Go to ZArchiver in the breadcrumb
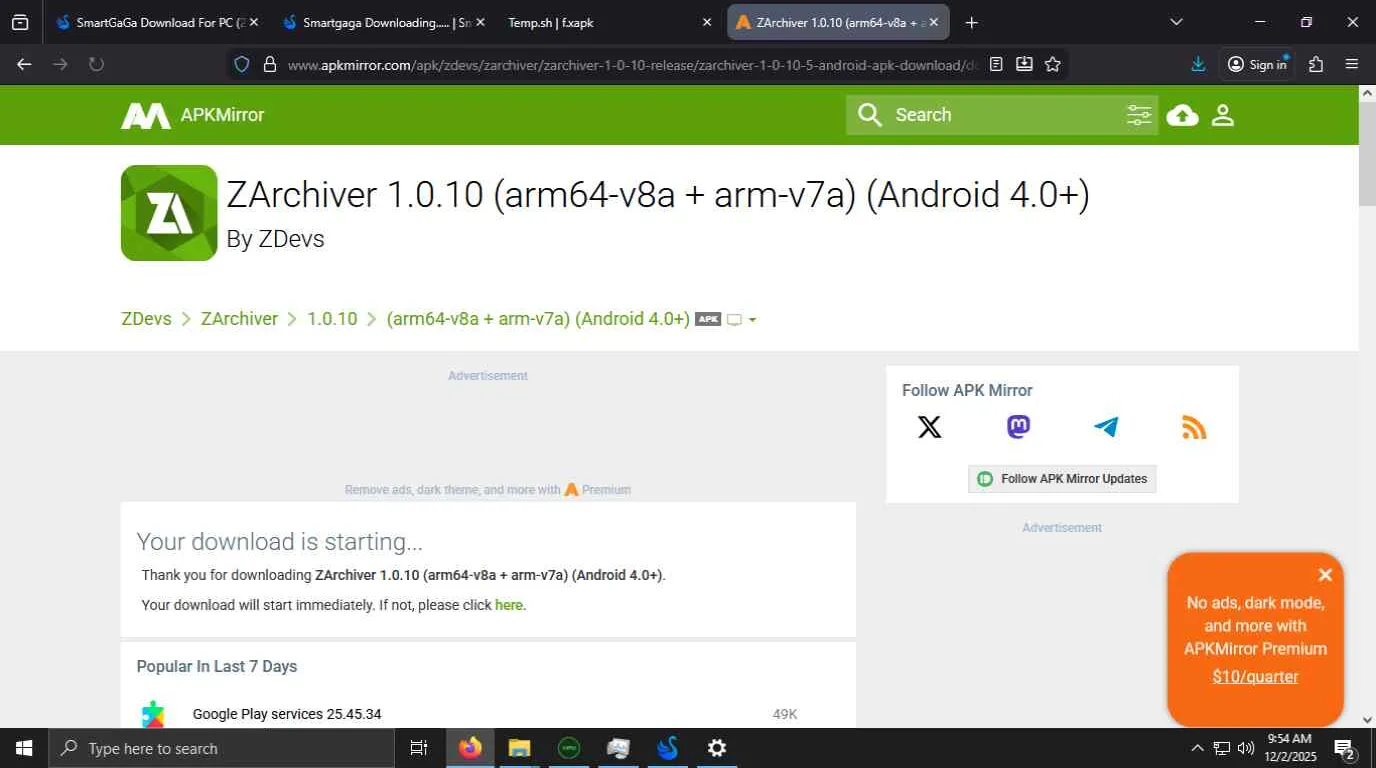 [x=239, y=319]
